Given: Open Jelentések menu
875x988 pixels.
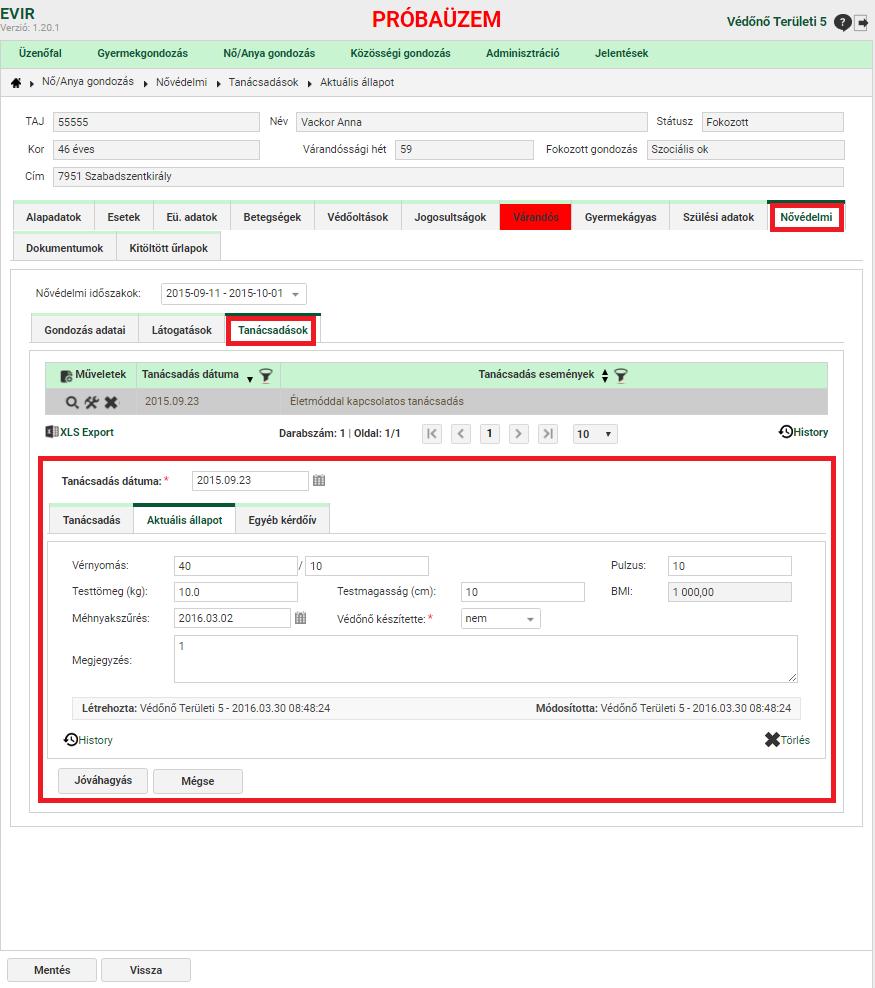Looking at the screenshot, I should tap(622, 54).
